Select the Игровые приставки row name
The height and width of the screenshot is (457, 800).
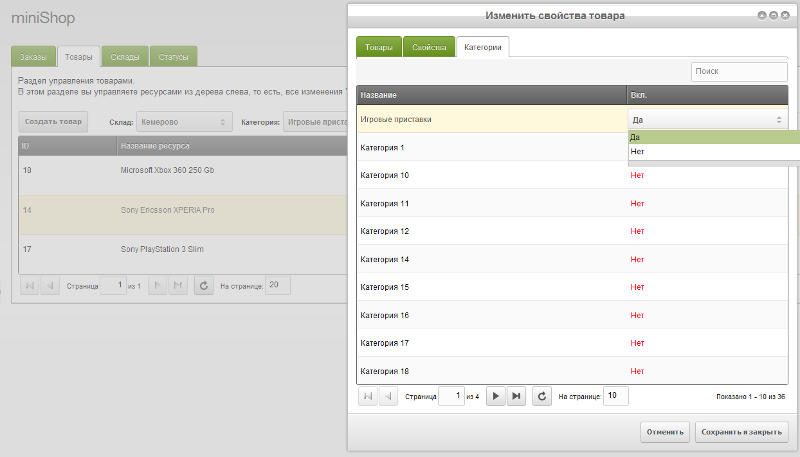click(396, 119)
